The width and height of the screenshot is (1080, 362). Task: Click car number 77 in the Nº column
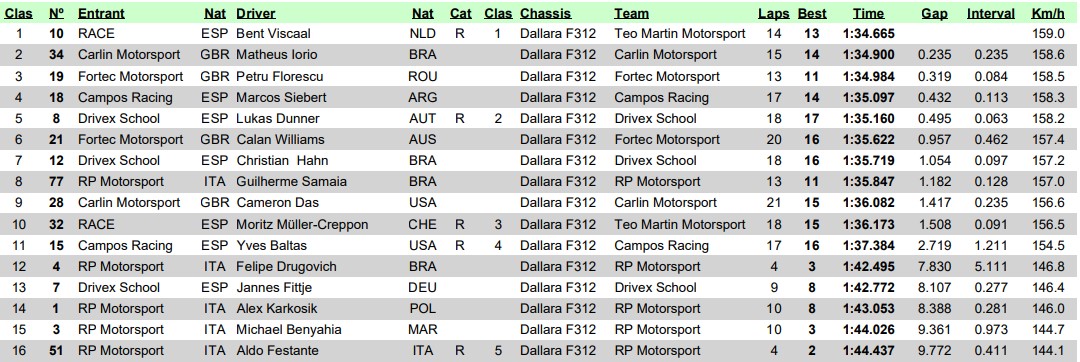click(x=56, y=182)
